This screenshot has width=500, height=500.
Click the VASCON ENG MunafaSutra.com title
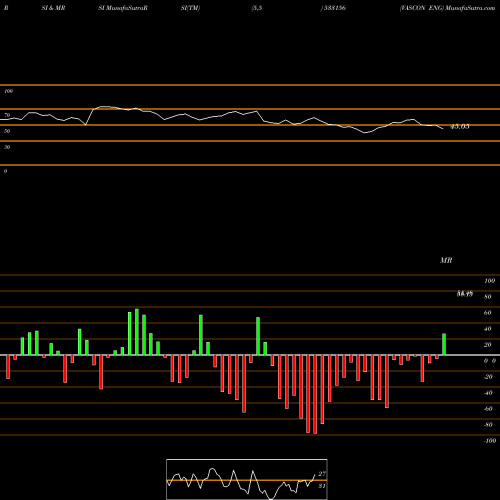(447, 8)
